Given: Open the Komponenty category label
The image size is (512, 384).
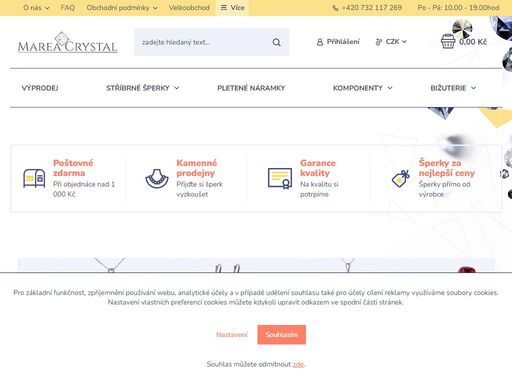Looking at the screenshot, I should click(x=358, y=88).
